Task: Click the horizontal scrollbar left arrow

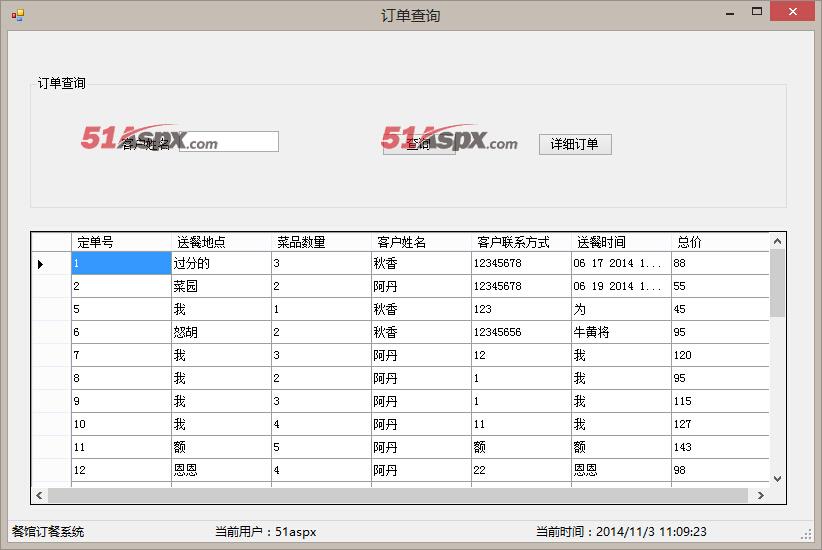Action: [x=40, y=495]
